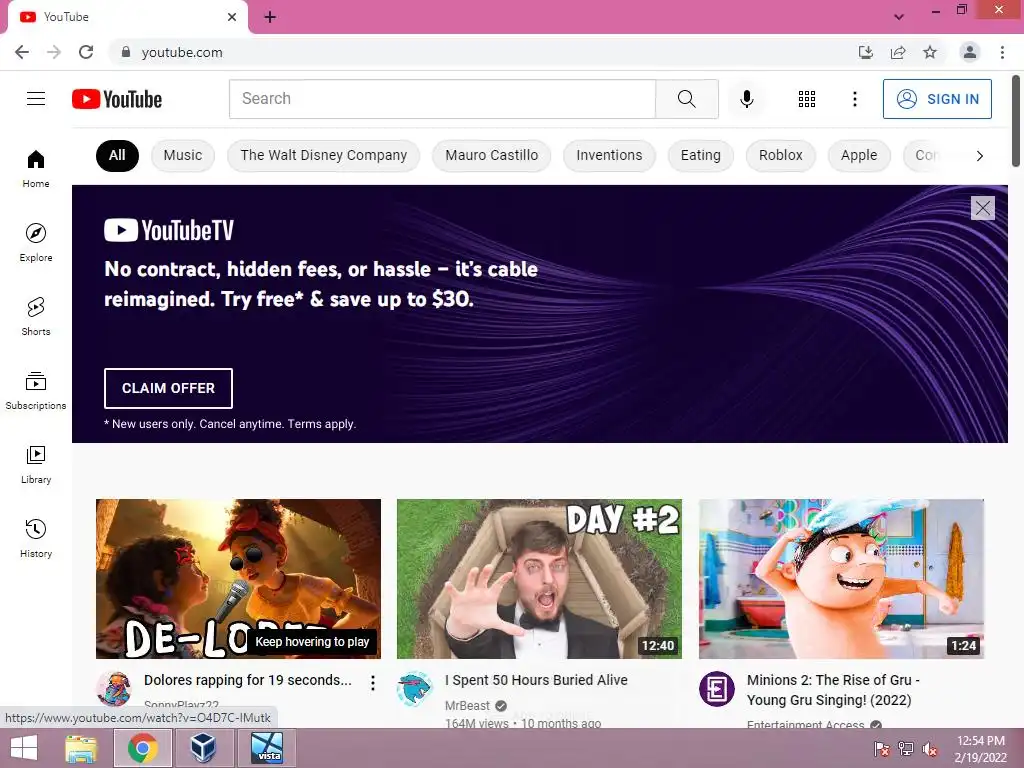1024x768 pixels.
Task: Click SonnyPlayz channel avatar
Action: point(114,688)
